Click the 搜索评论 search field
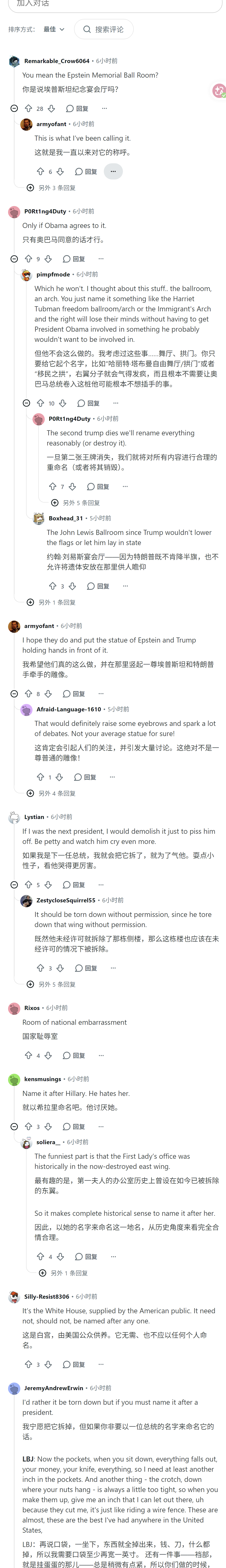Screen dimensions: 226x1568 [x=104, y=29]
